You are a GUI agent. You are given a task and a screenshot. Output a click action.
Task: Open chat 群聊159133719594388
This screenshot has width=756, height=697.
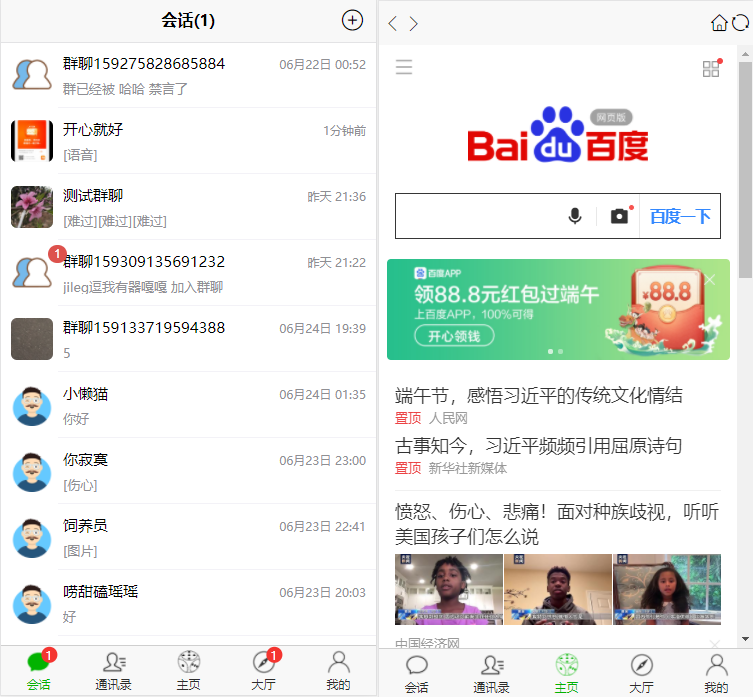(x=189, y=339)
